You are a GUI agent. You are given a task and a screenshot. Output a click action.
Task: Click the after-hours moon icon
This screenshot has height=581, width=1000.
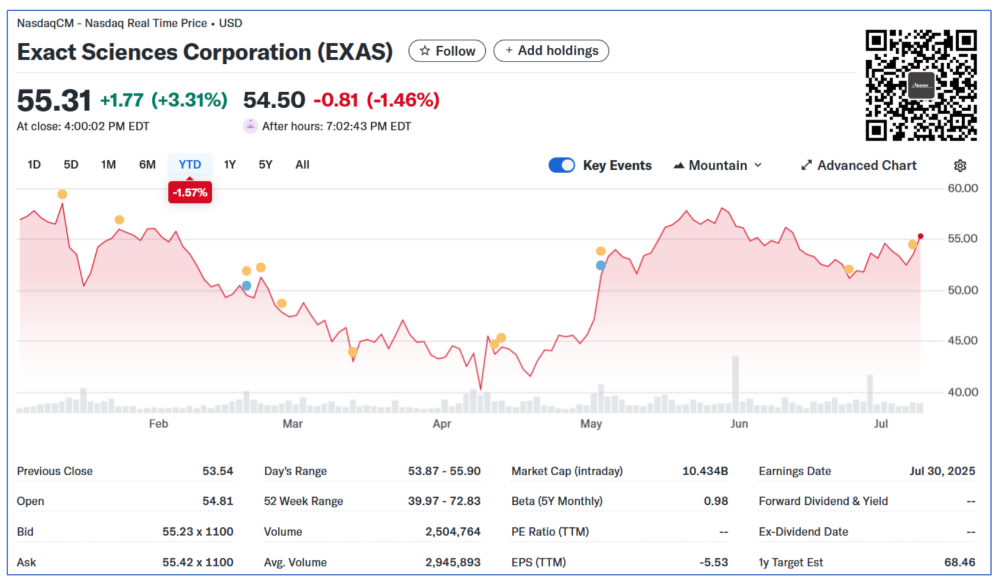click(250, 126)
